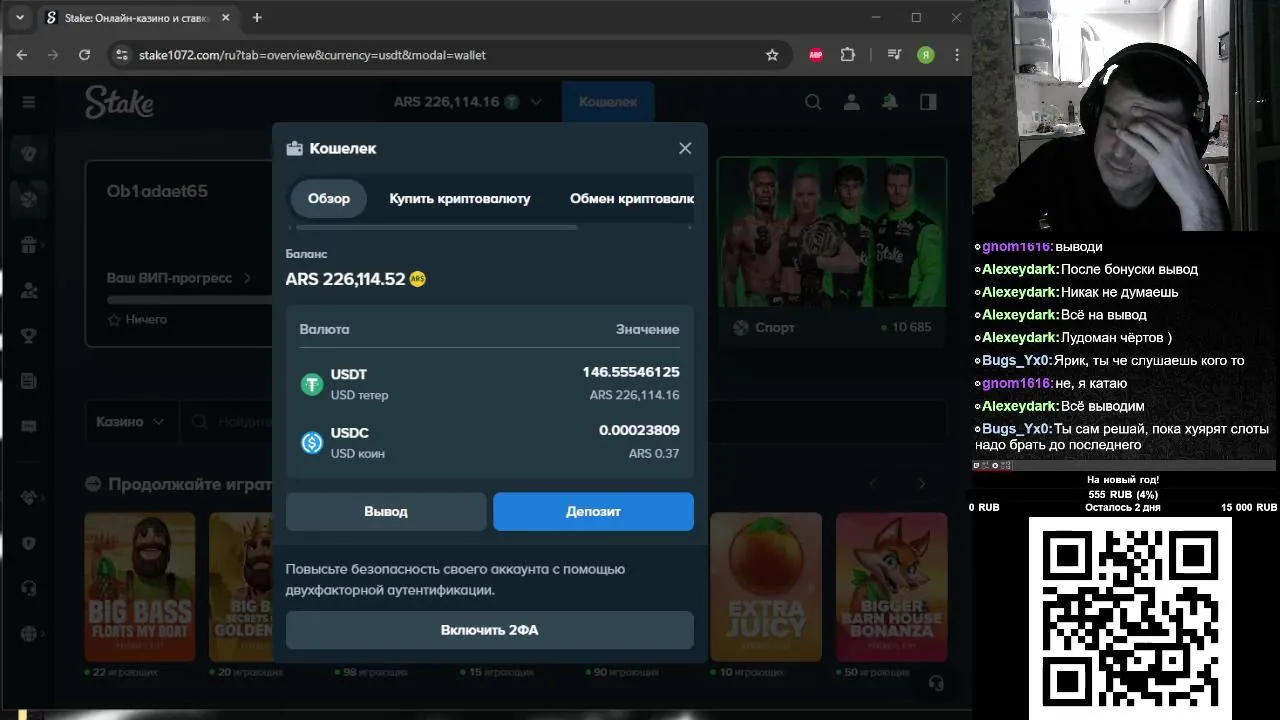Select the USDT currency row
1280x720 pixels.
point(489,384)
